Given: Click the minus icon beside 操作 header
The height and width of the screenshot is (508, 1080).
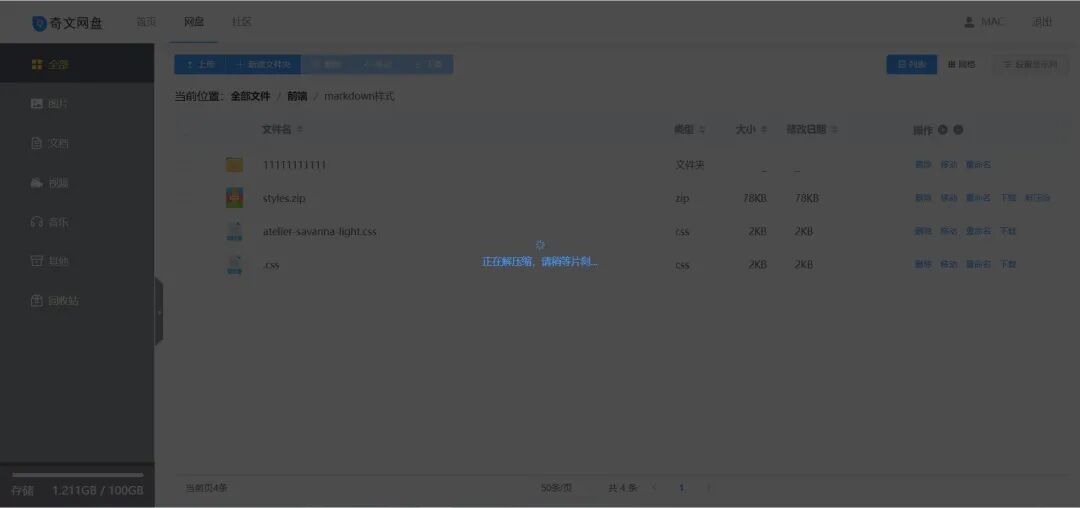Looking at the screenshot, I should click(958, 129).
